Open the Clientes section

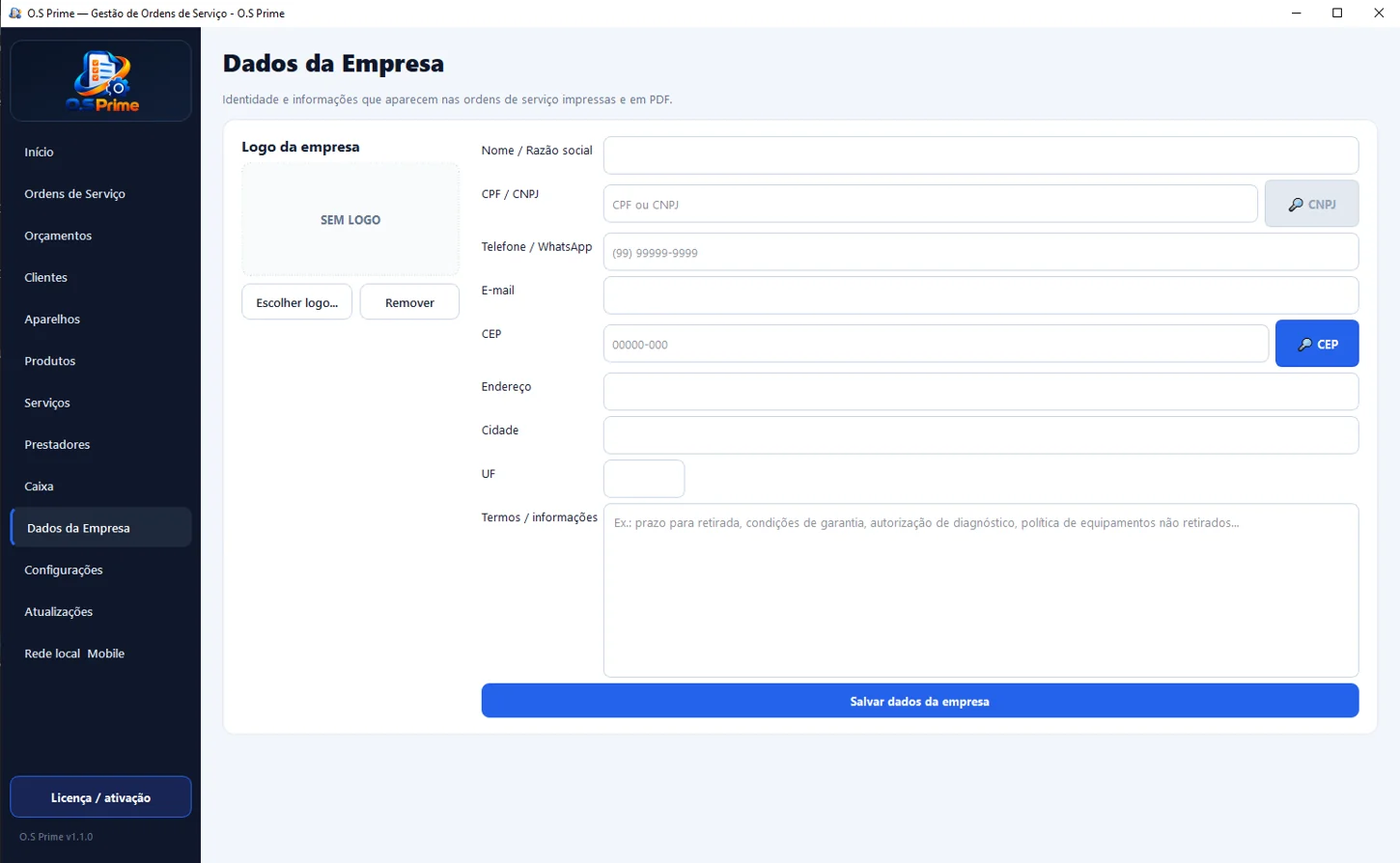[100, 277]
